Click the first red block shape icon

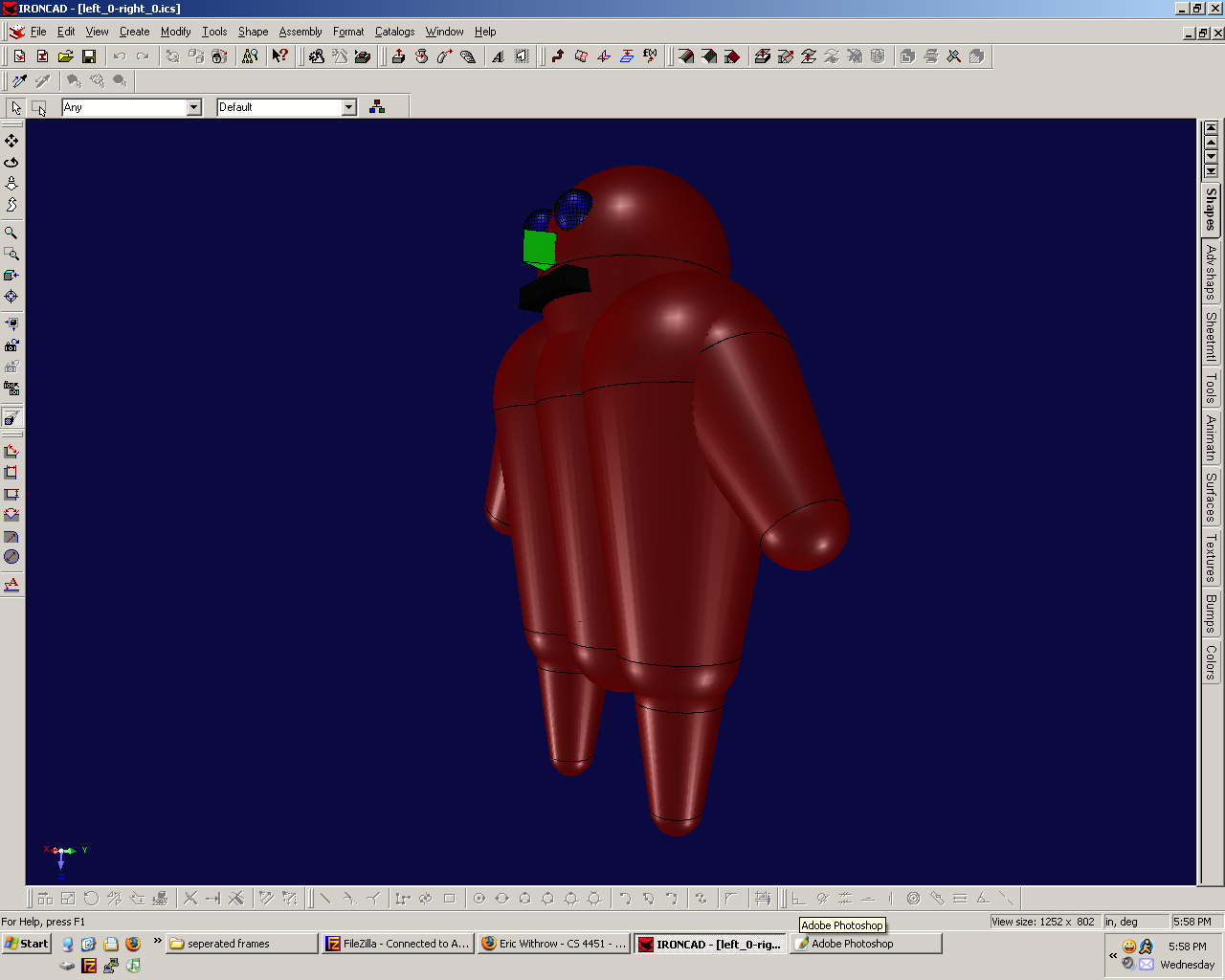pos(686,56)
